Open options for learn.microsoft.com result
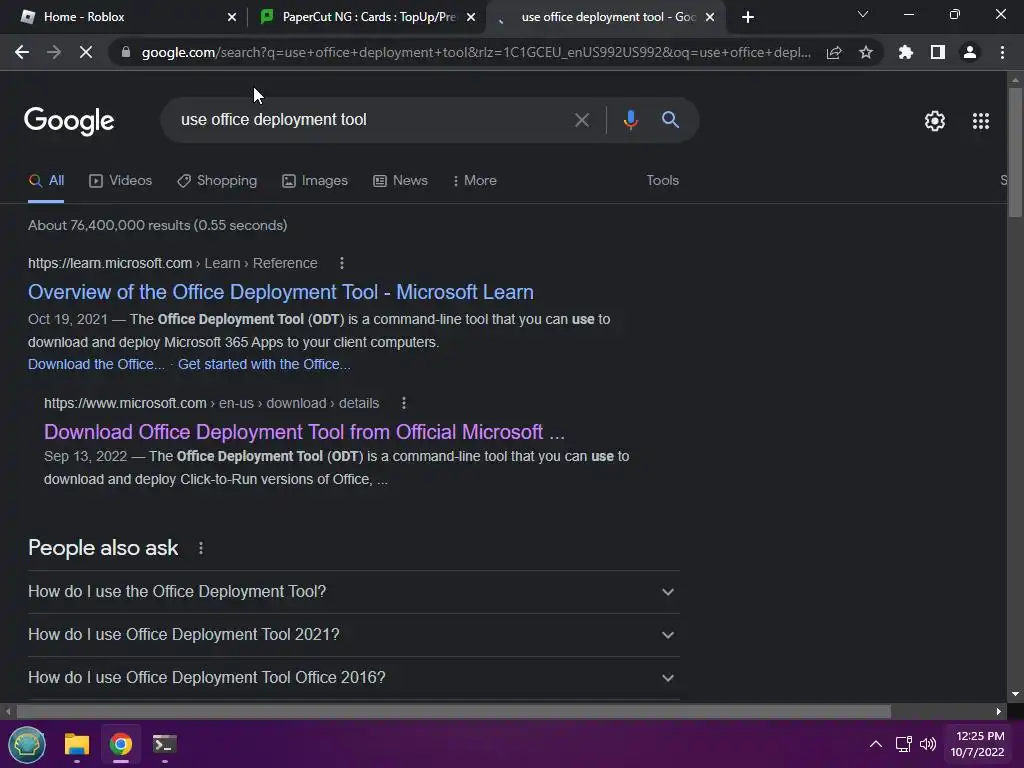This screenshot has width=1024, height=768. coord(342,263)
